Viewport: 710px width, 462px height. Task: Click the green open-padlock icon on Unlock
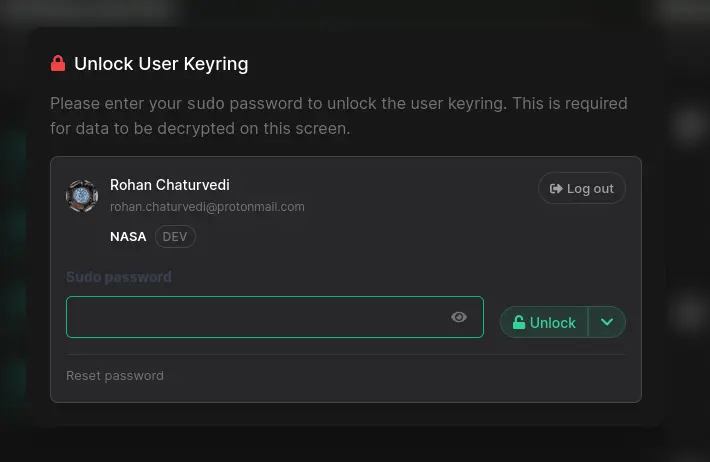click(519, 322)
